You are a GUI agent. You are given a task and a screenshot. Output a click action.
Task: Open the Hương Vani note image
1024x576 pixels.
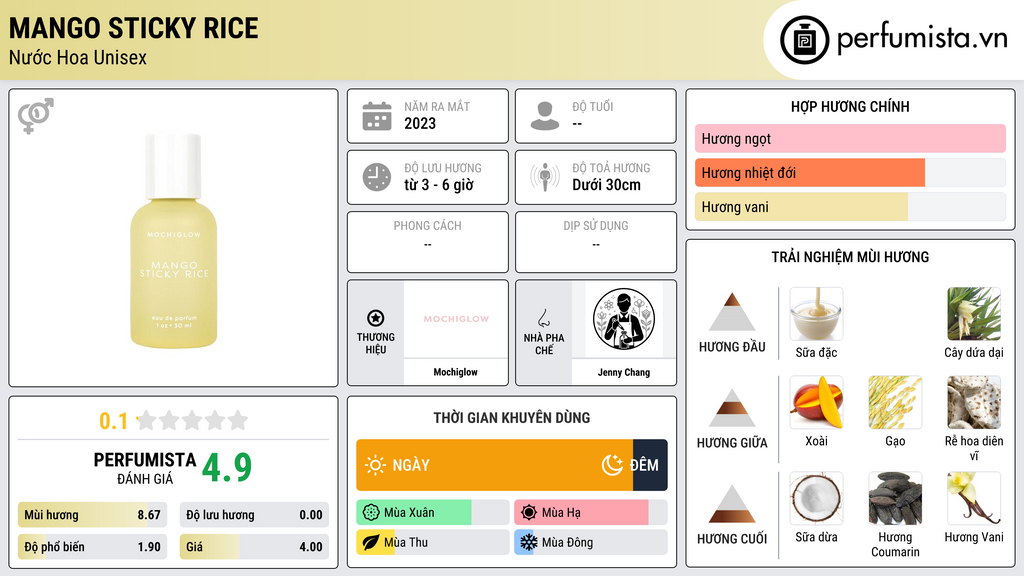(x=974, y=498)
